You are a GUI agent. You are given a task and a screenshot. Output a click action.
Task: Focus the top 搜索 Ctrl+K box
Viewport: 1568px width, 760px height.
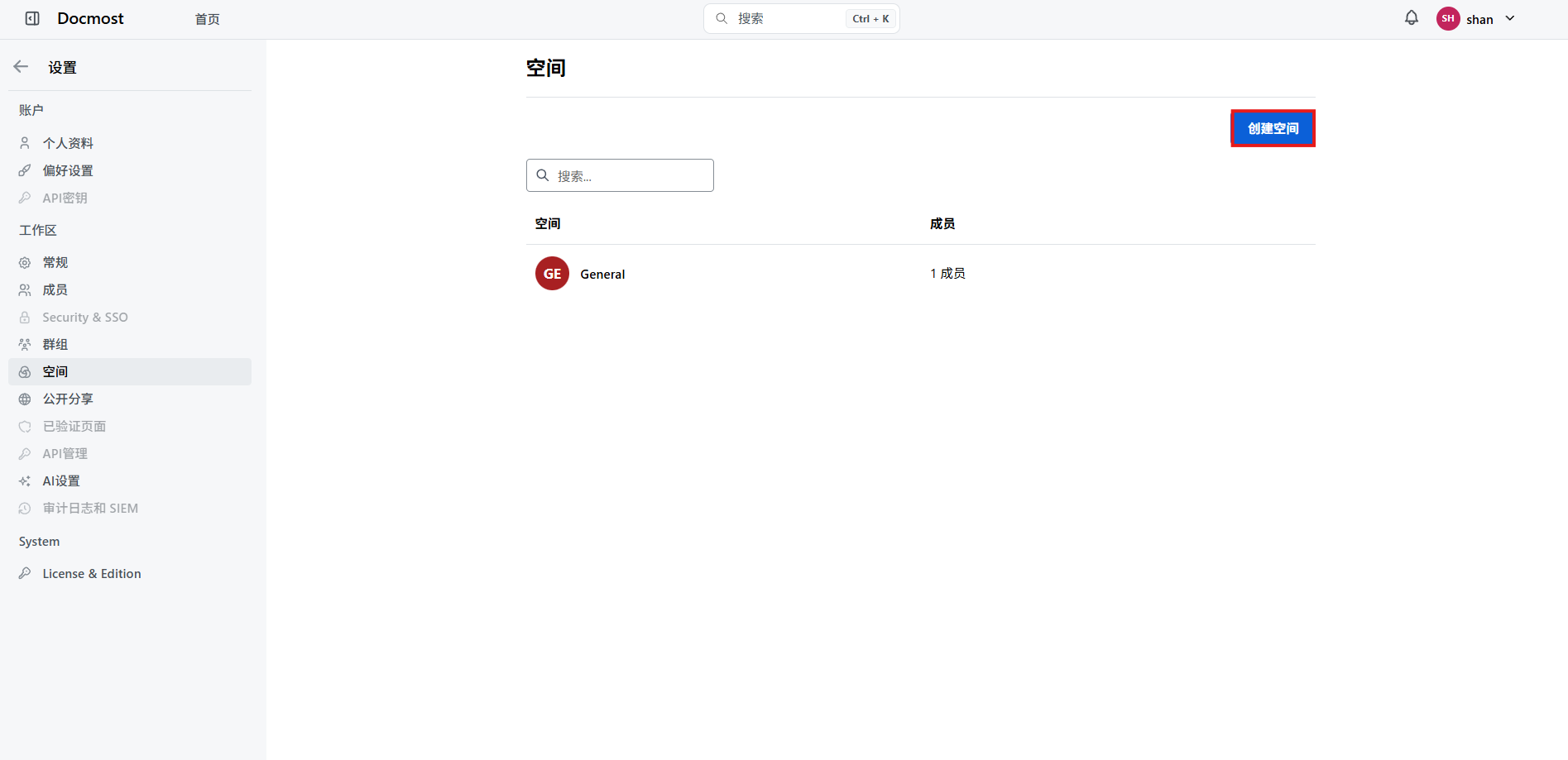click(x=801, y=18)
